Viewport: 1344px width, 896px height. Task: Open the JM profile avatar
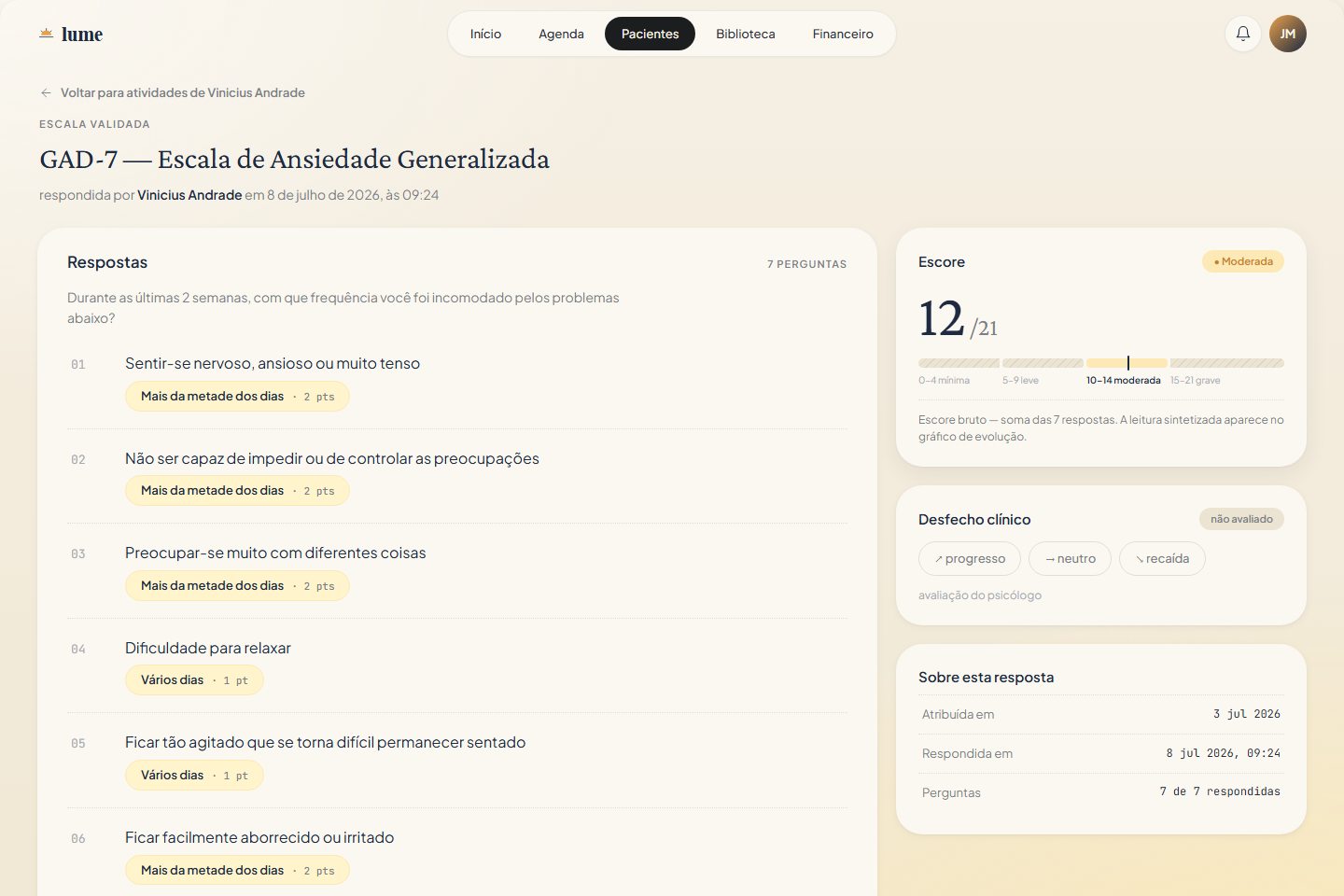[1288, 34]
